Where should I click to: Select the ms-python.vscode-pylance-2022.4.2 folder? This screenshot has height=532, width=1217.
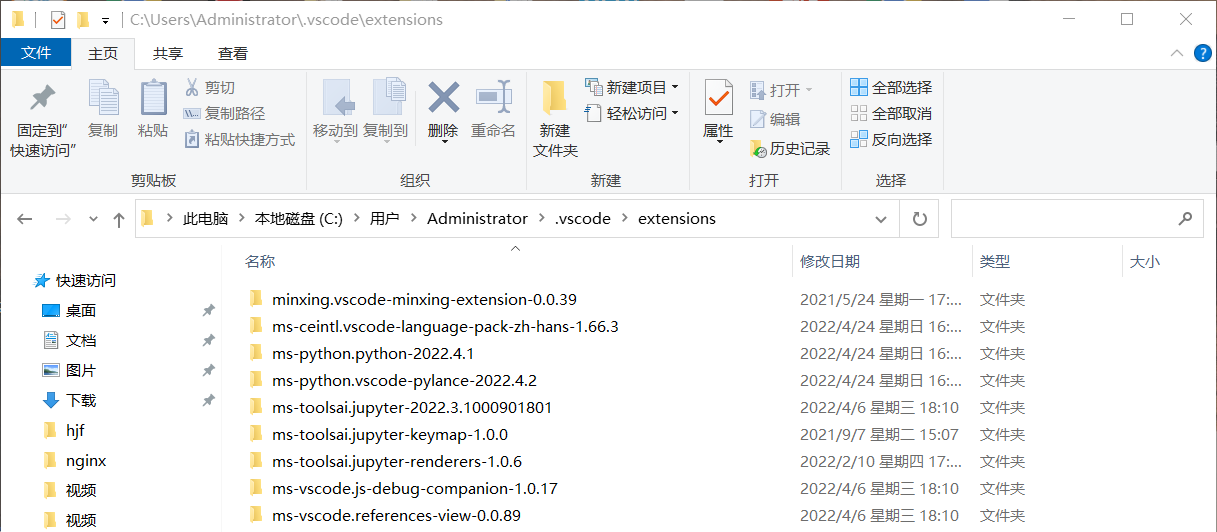(x=404, y=380)
